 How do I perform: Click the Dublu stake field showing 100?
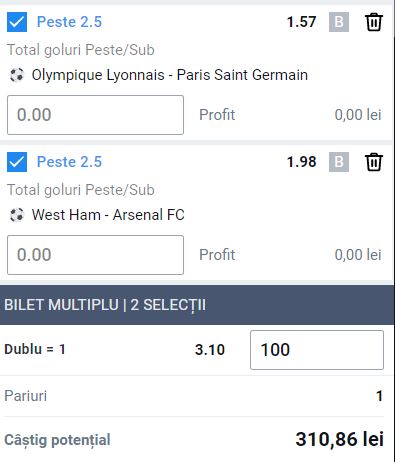click(317, 350)
